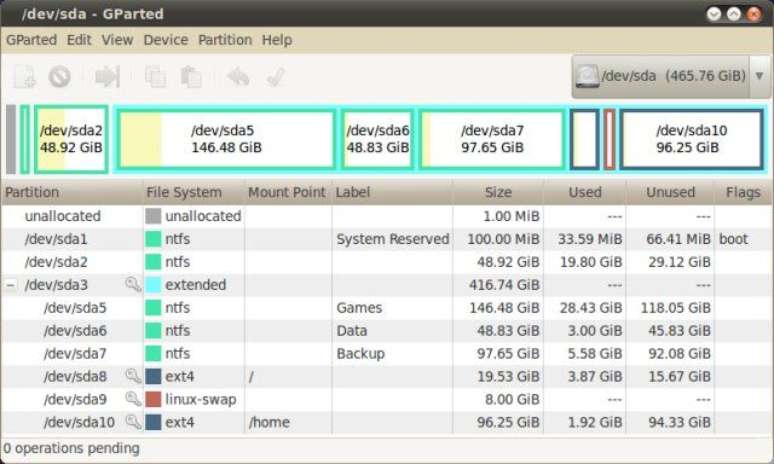Open the Device menu
774x464 pixels.
(x=165, y=40)
